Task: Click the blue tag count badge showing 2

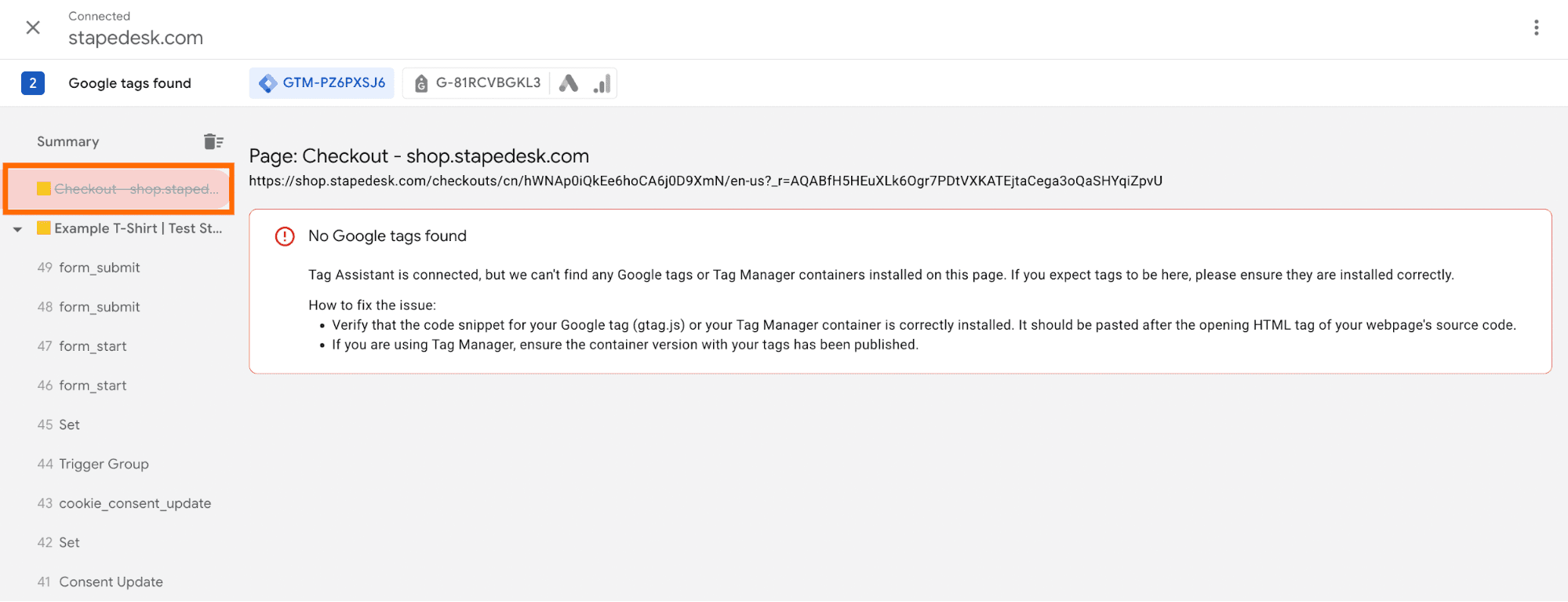Action: point(33,83)
